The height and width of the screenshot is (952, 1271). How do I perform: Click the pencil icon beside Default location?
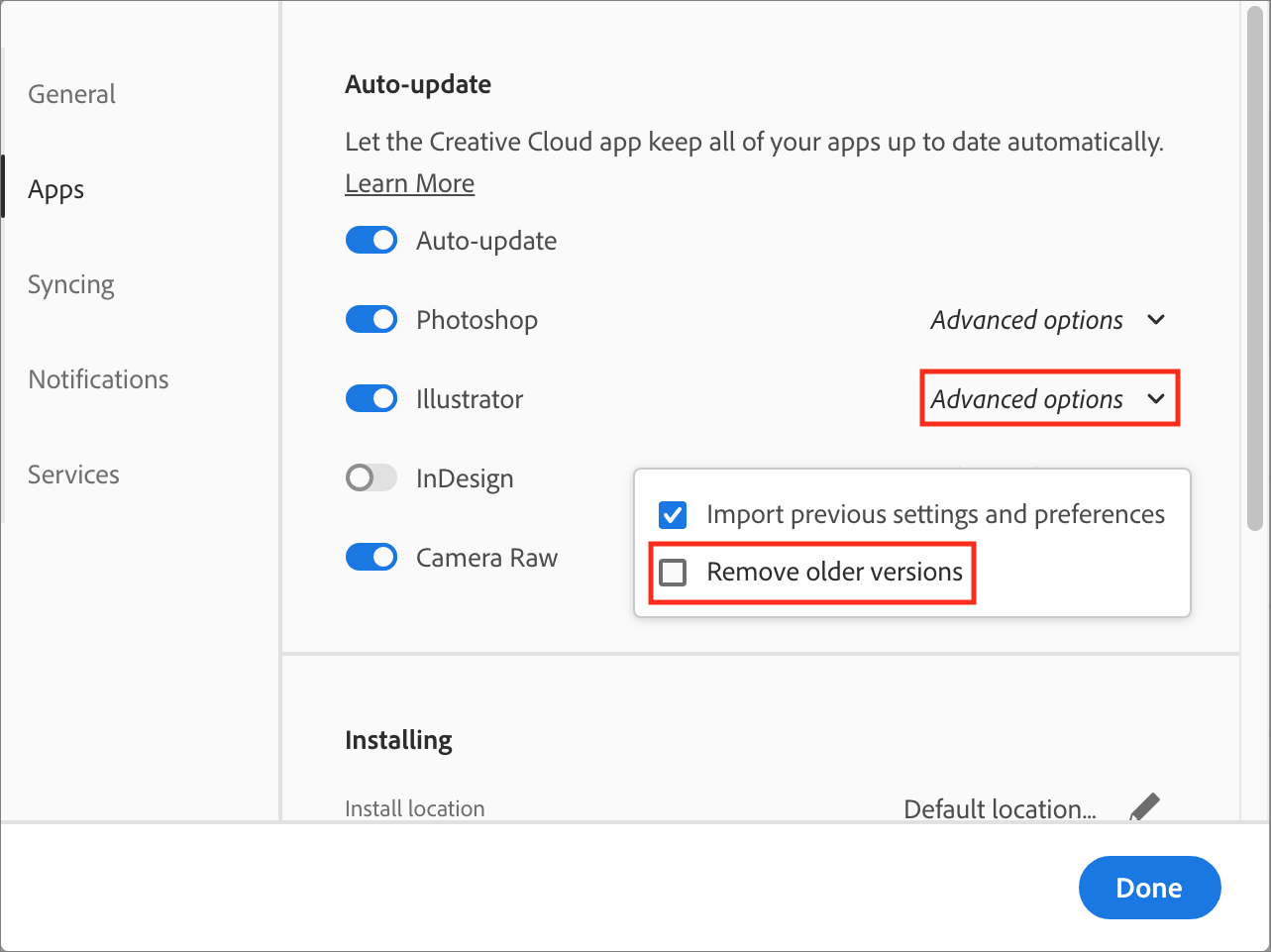pos(1144,806)
